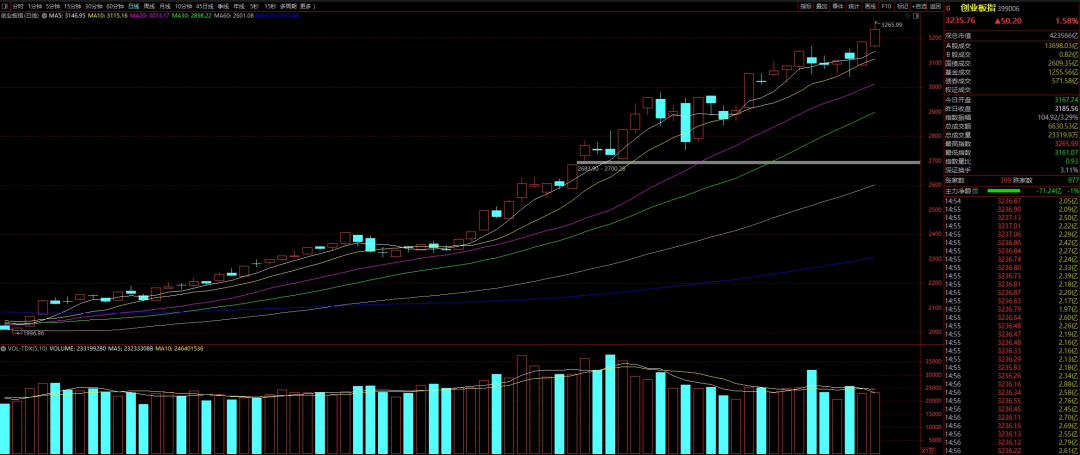The height and width of the screenshot is (455, 1080).
Task: Click the diamond marker icon below toolbar
Action: click(907, 16)
